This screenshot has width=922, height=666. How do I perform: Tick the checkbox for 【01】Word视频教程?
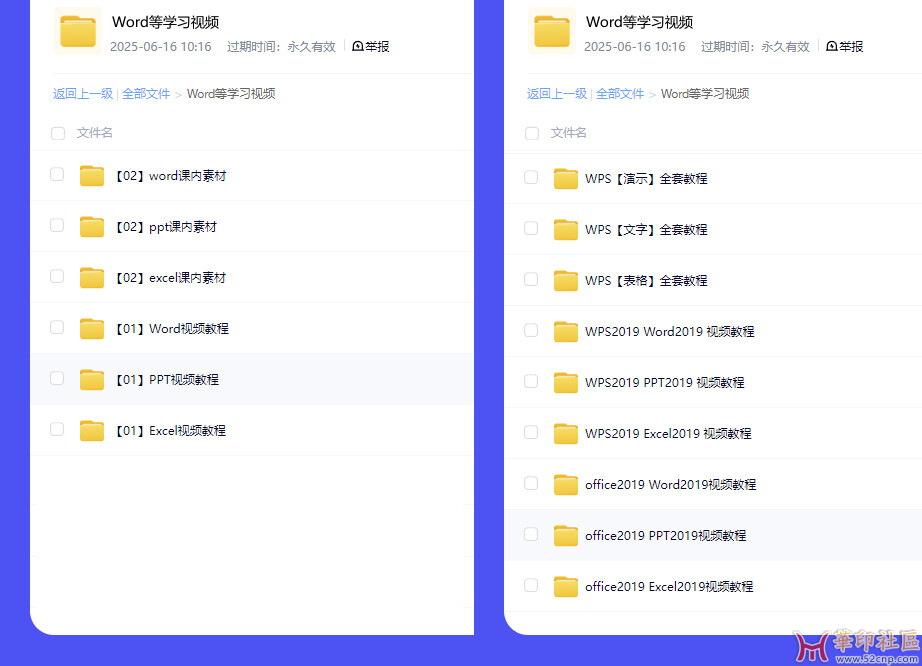click(x=57, y=327)
